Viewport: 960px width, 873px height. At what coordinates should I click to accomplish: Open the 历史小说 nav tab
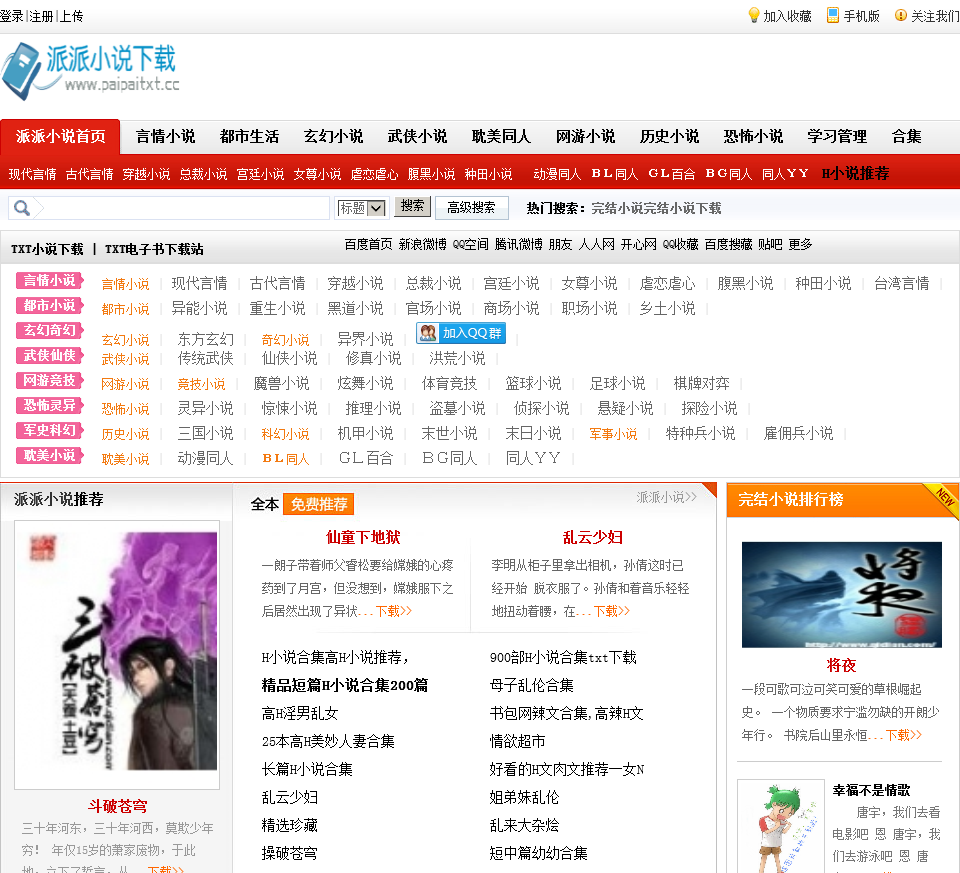(x=669, y=137)
